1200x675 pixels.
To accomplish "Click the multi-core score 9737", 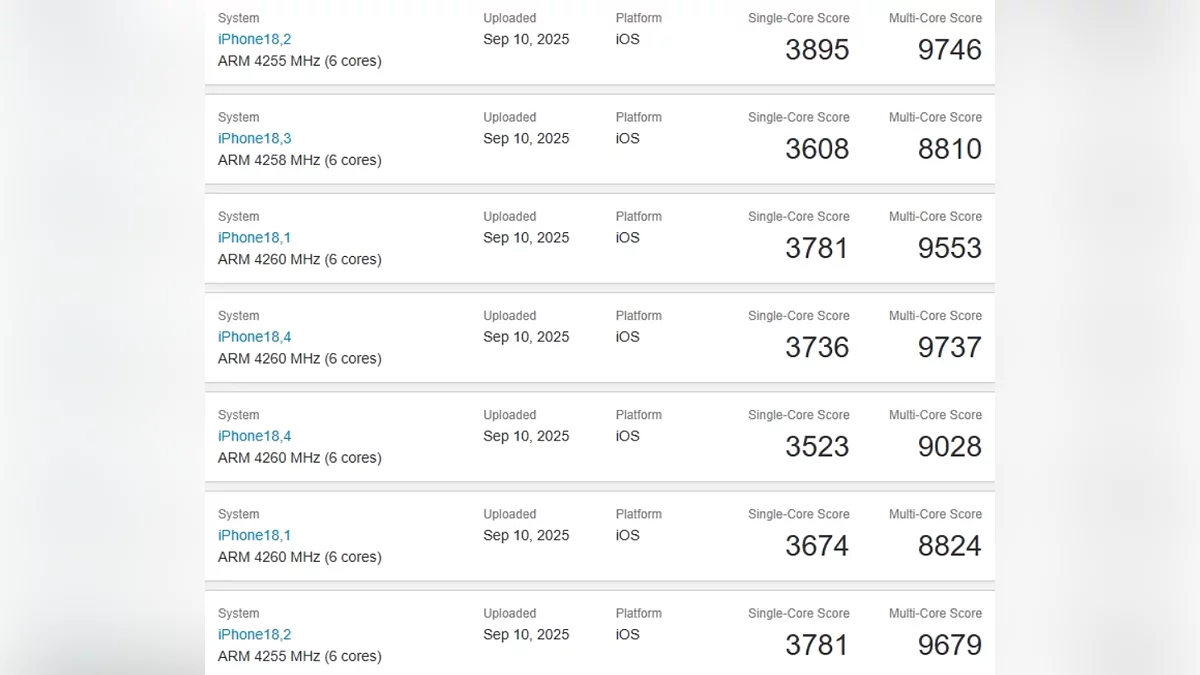I will pos(949,347).
